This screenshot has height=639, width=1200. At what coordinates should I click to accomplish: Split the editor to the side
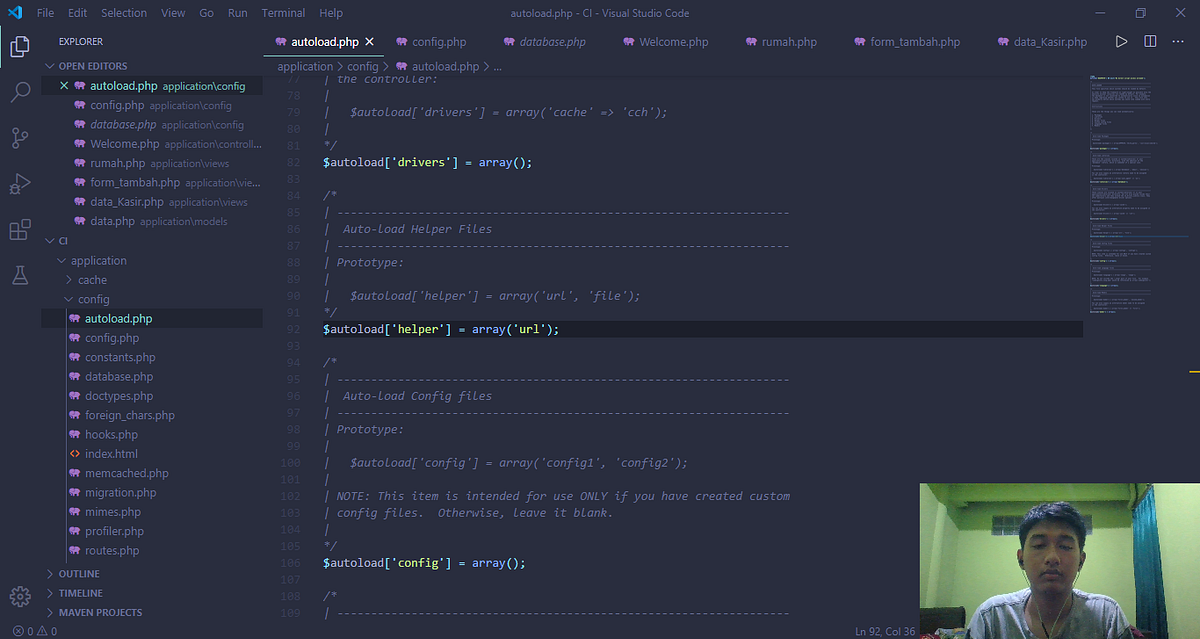click(x=1151, y=42)
